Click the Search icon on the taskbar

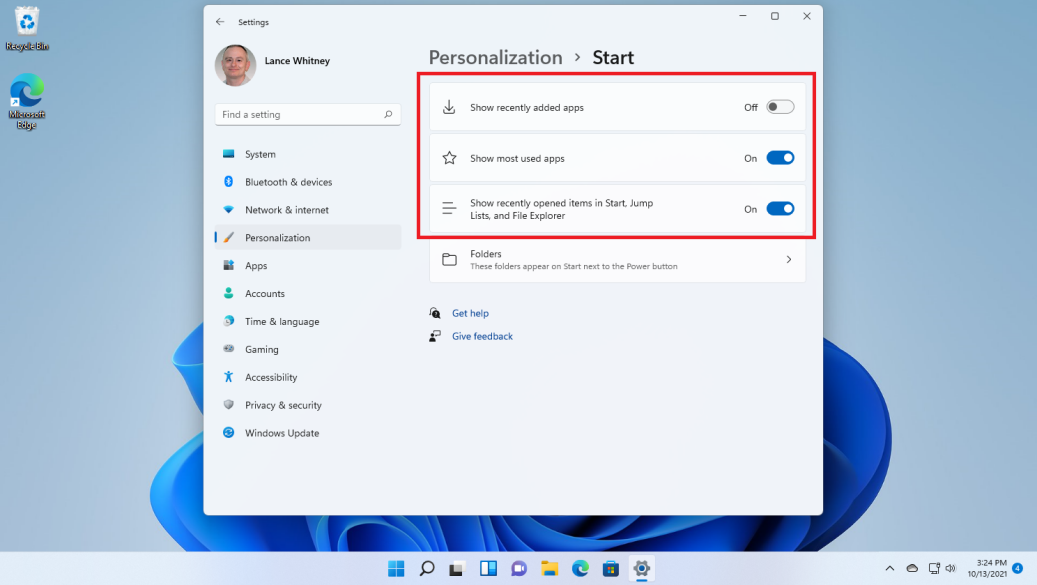point(427,568)
